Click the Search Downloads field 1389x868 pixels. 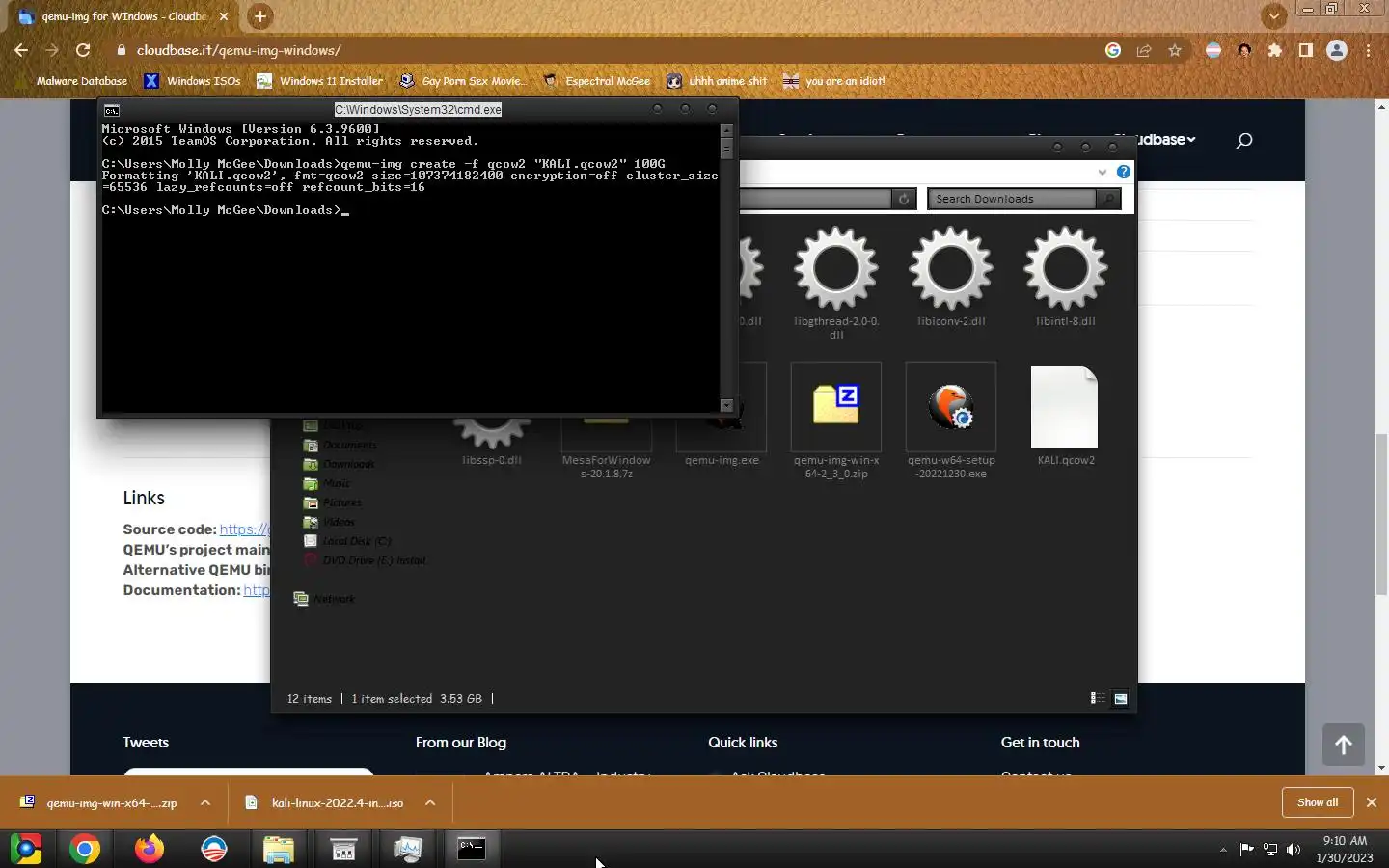point(1011,199)
